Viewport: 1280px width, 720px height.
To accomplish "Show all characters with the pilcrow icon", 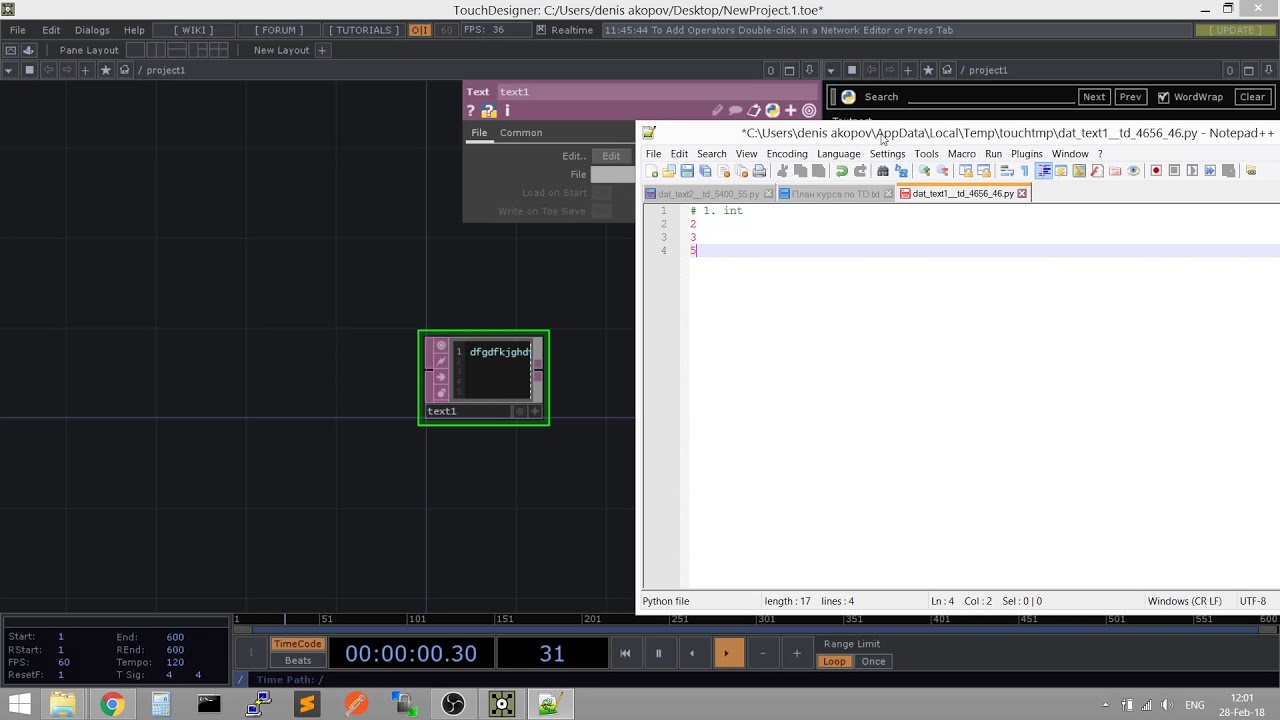I will click(x=1025, y=171).
